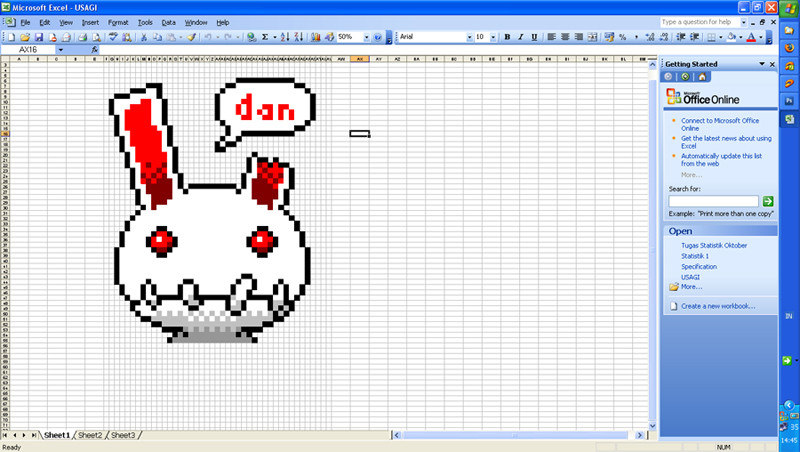The height and width of the screenshot is (452, 800).
Task: Open the Insert menu
Action: (90, 22)
